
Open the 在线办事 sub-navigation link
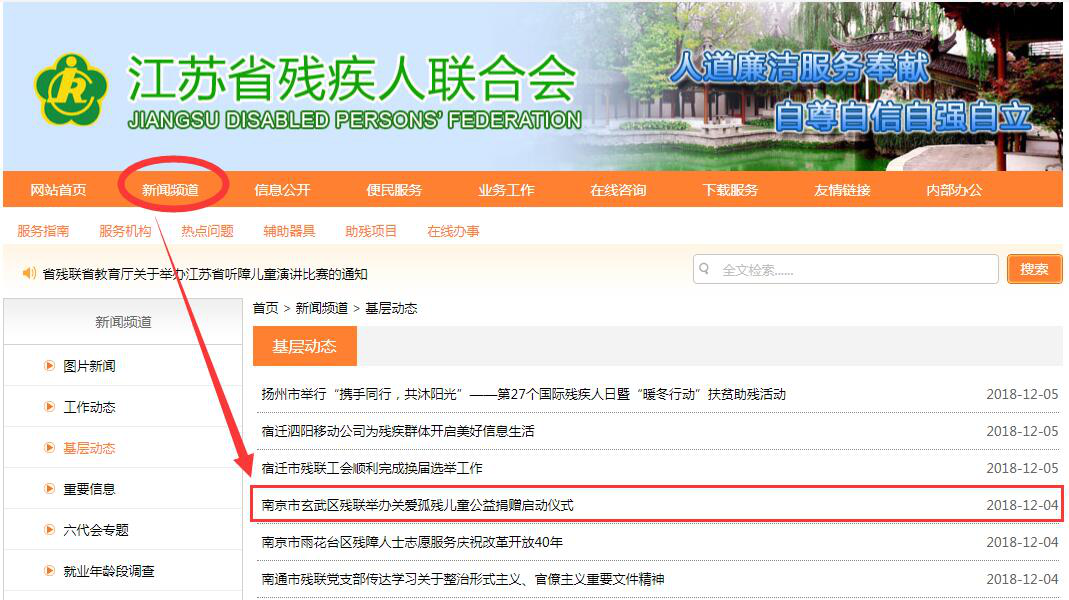[x=453, y=231]
